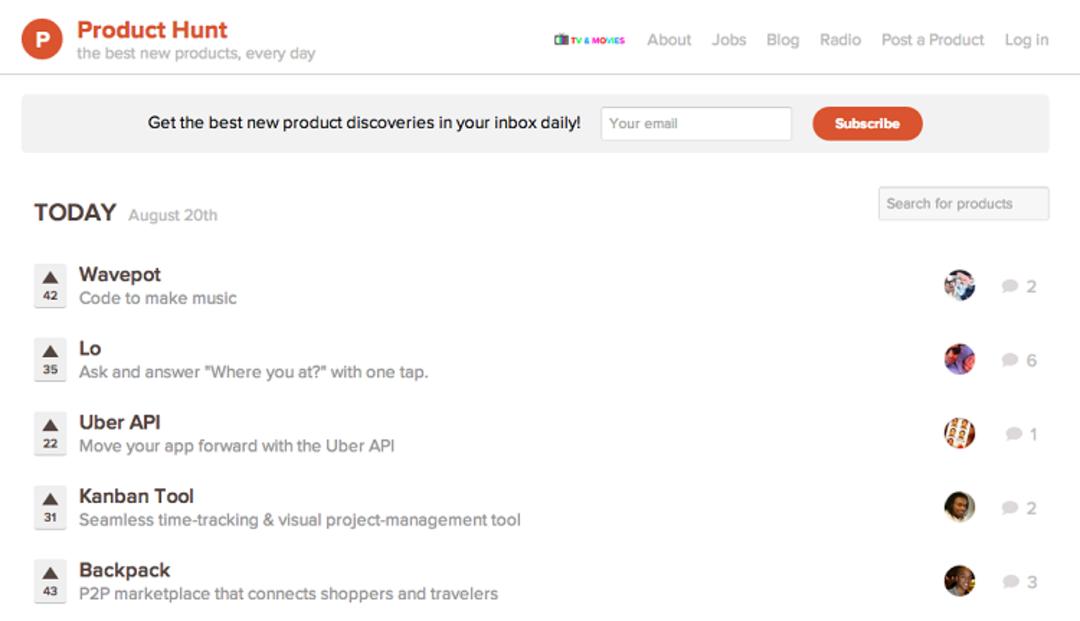Open the Radio section
The width and height of the screenshot is (1080, 621).
click(840, 40)
